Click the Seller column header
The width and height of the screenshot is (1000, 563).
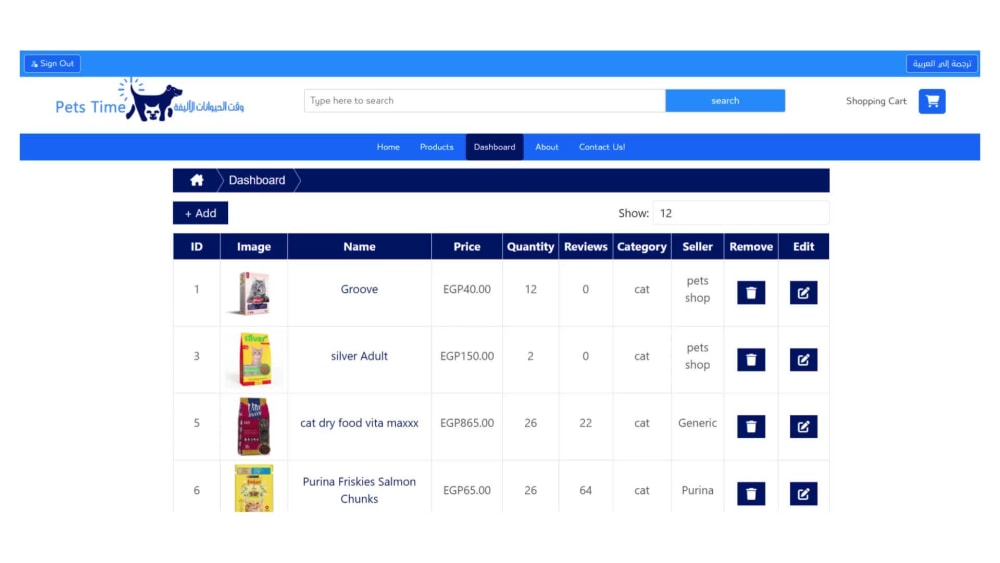(697, 247)
